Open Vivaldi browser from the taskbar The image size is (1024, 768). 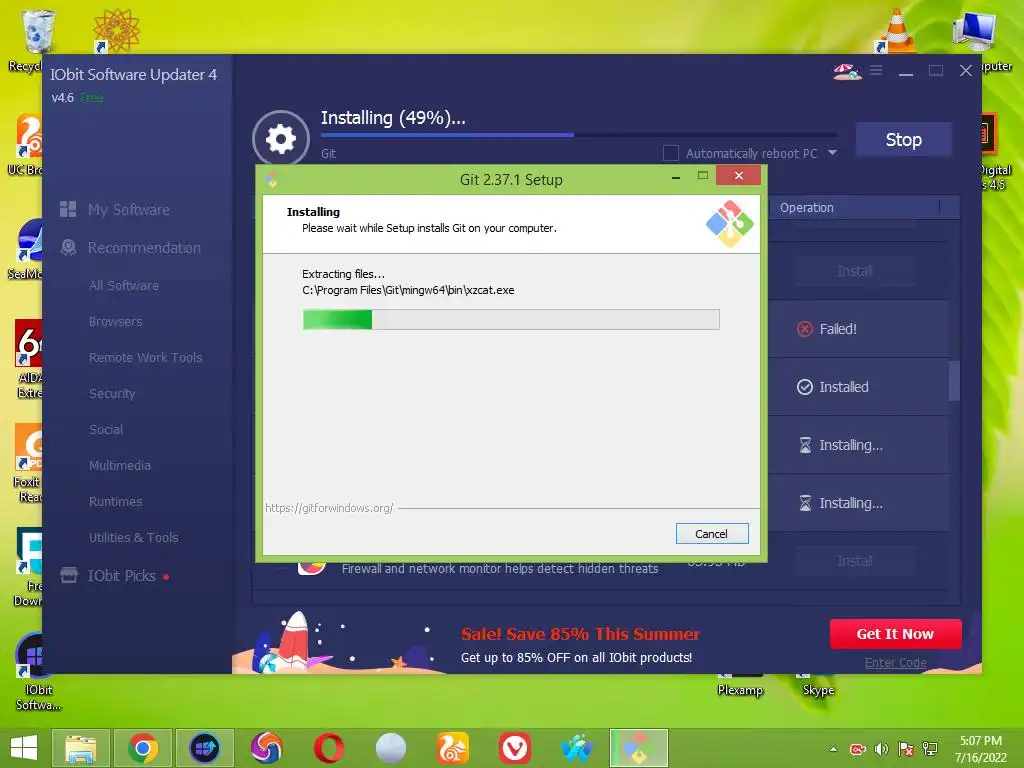coord(515,748)
